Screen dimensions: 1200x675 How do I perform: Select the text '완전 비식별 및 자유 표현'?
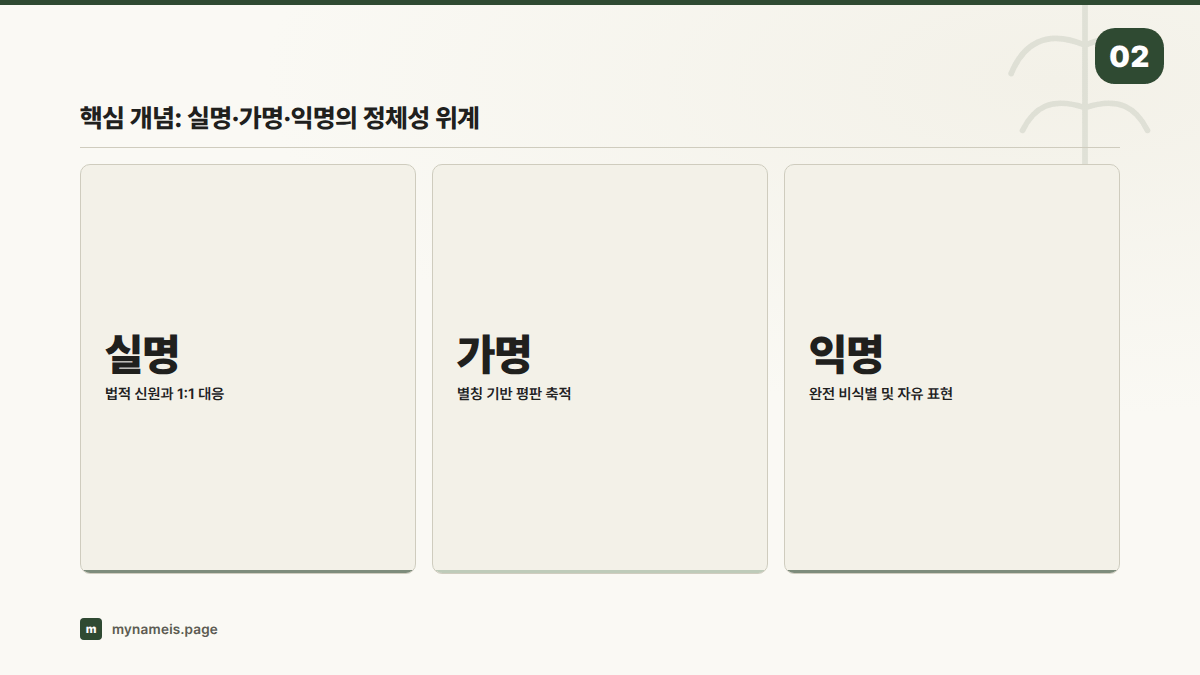[x=881, y=394]
